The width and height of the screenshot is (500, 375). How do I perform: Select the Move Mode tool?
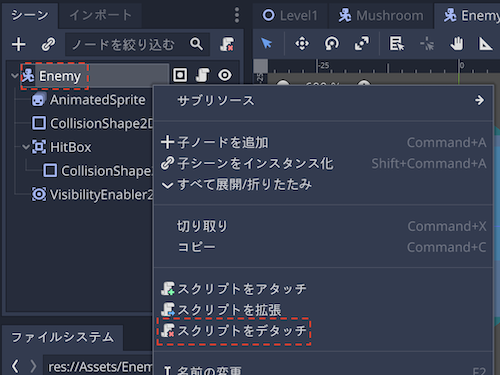pos(302,44)
